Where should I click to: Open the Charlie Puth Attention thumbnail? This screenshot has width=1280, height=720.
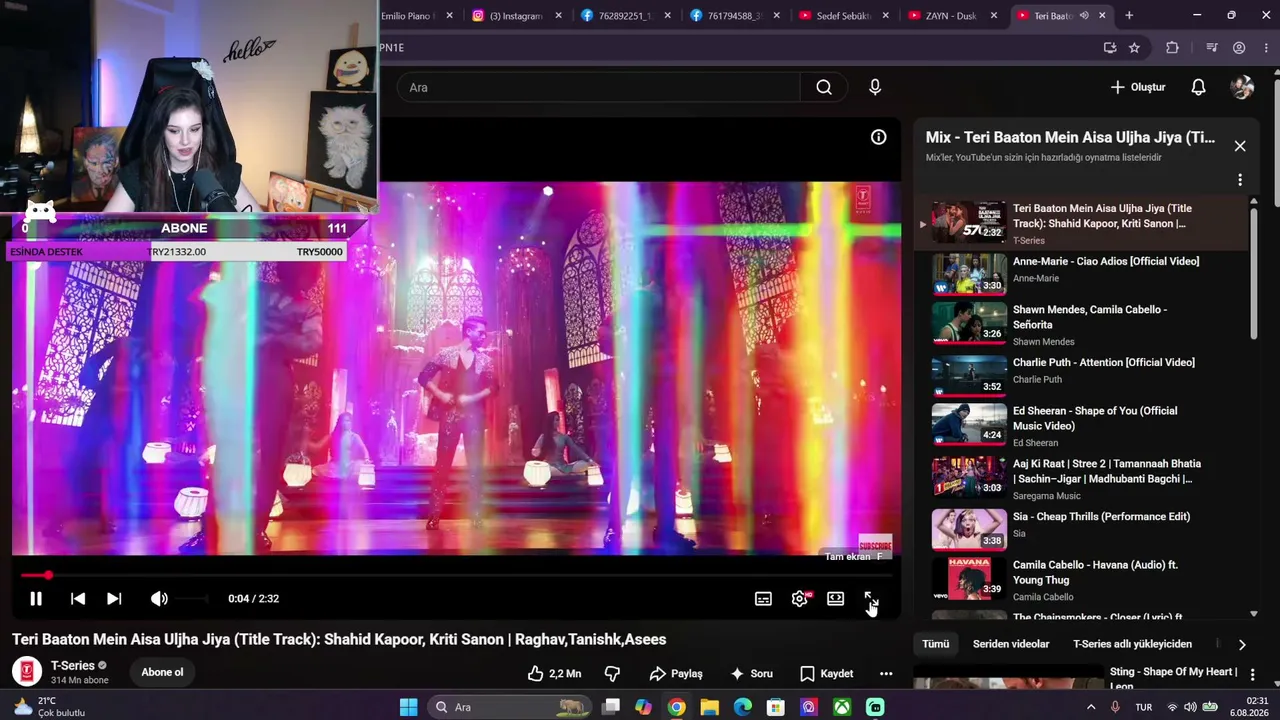[969, 376]
